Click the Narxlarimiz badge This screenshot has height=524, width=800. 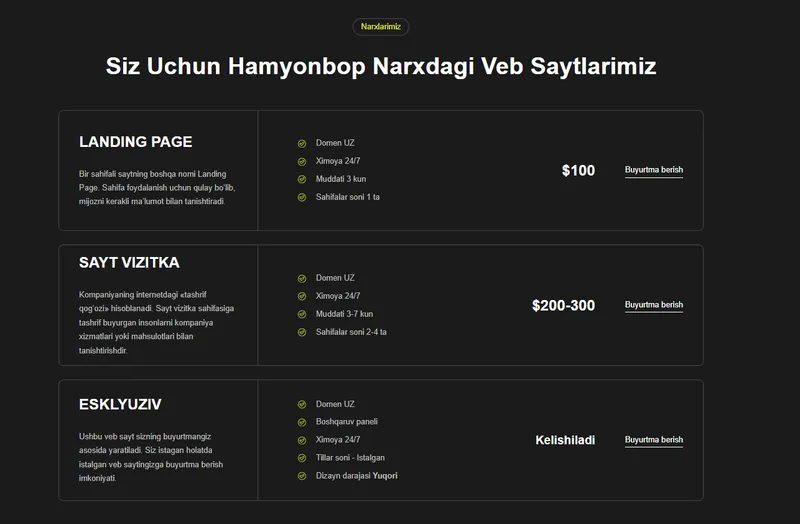pyautogui.click(x=381, y=27)
